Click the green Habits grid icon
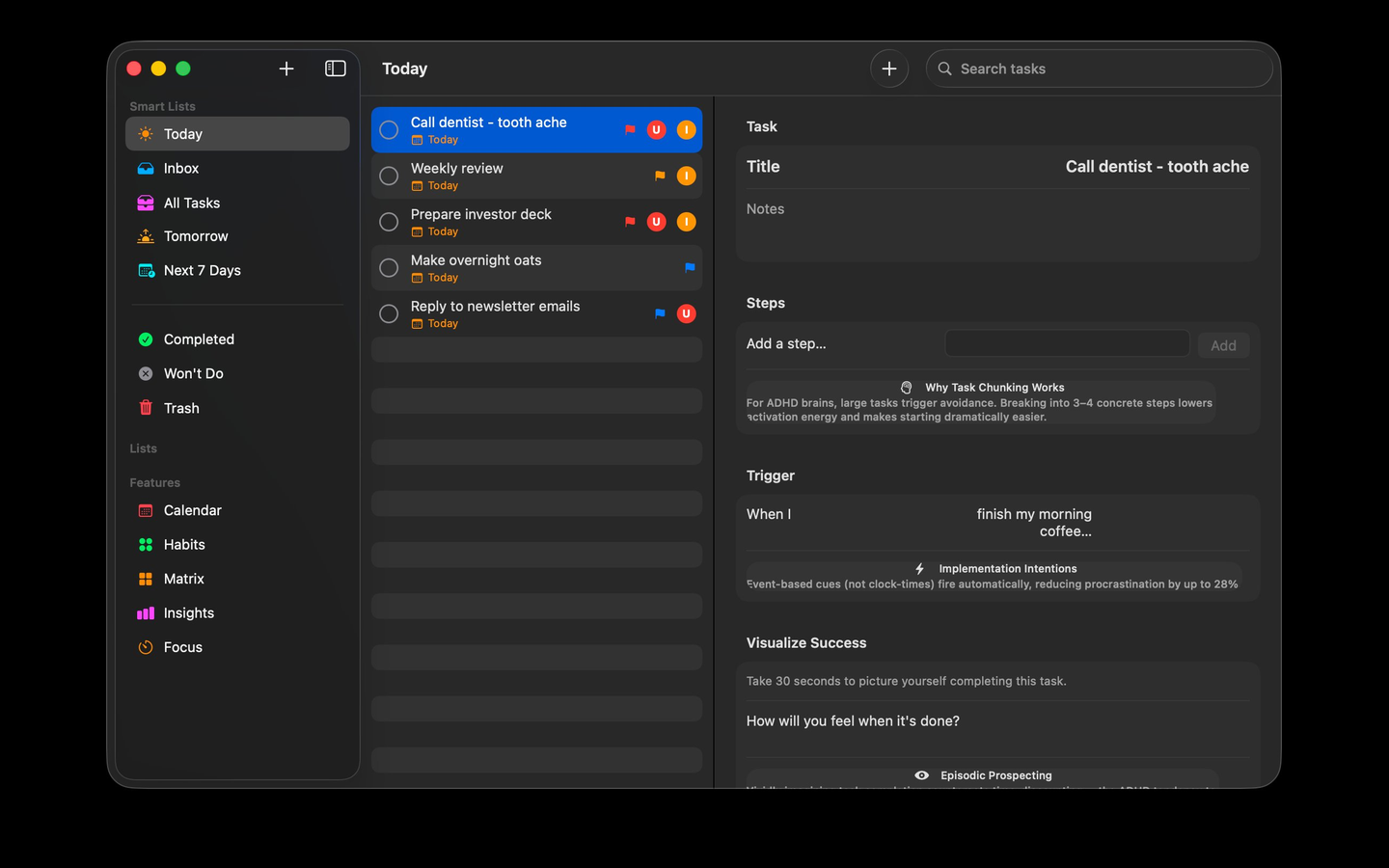The height and width of the screenshot is (868, 1389). click(146, 545)
